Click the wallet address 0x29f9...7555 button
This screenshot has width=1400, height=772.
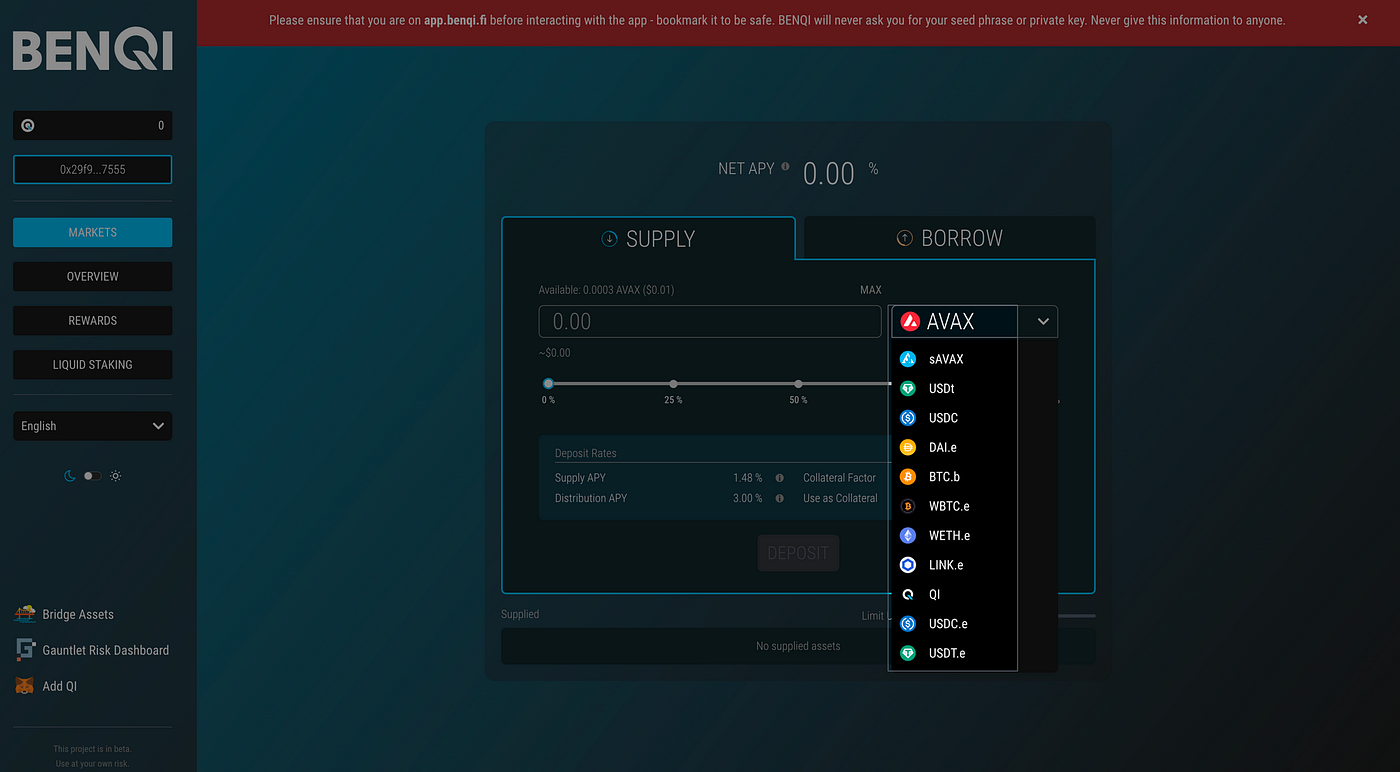(92, 169)
